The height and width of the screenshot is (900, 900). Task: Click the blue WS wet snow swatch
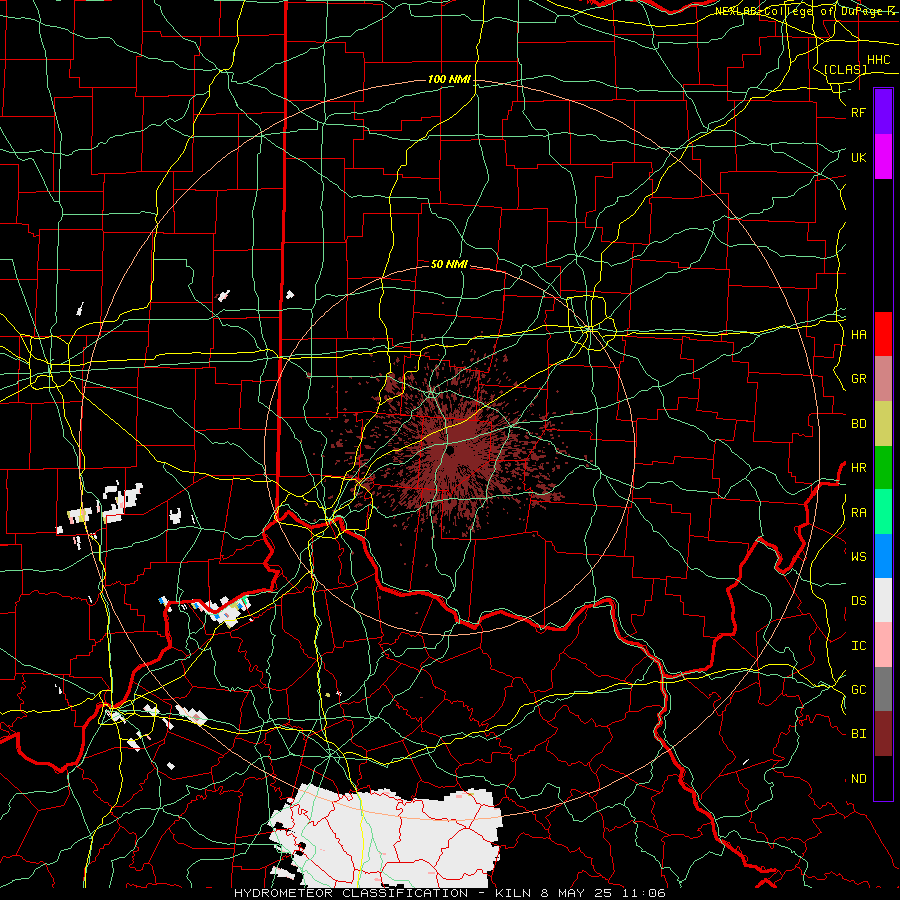pos(883,556)
